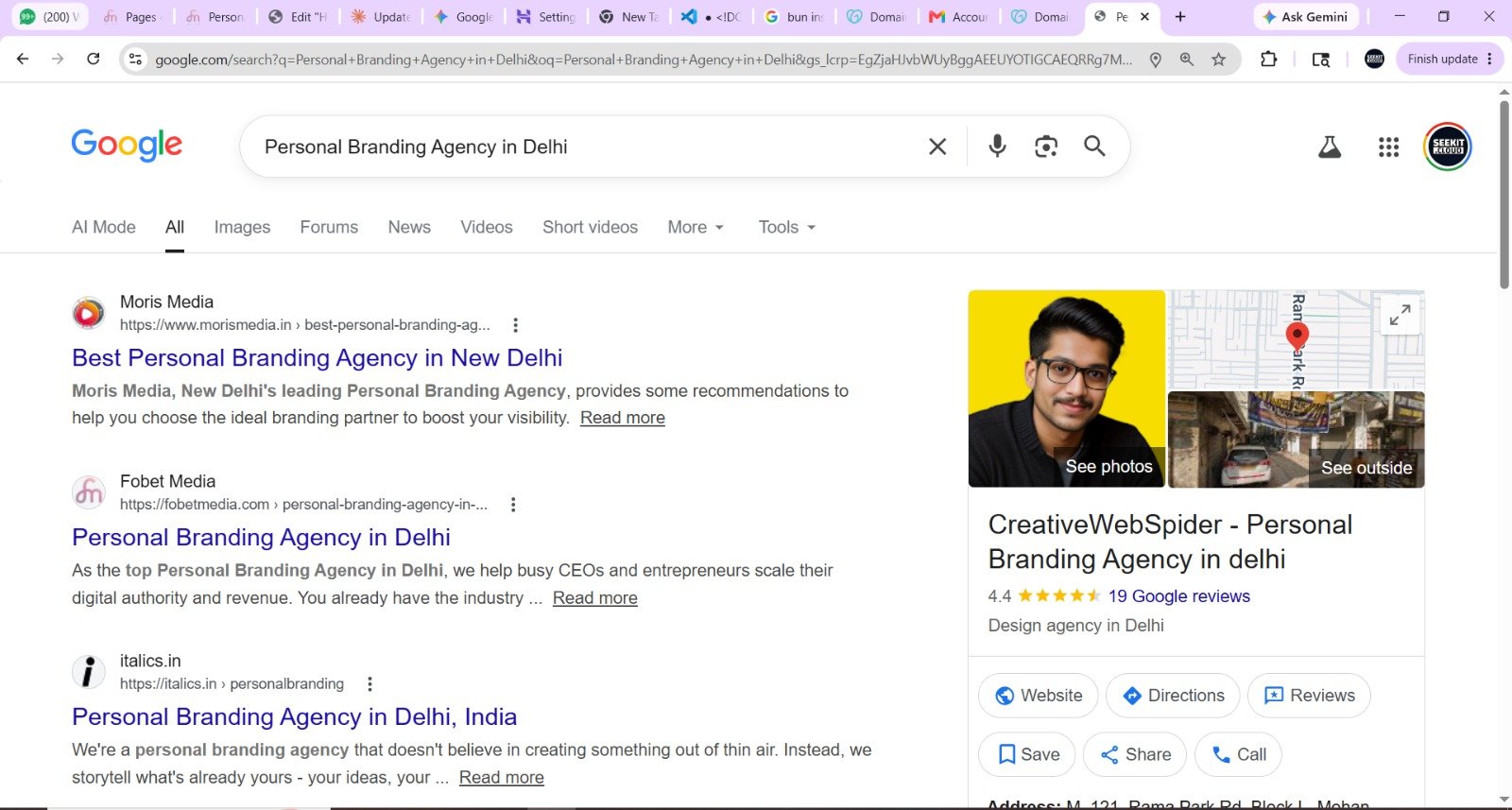Viewport: 1512px width, 810px height.
Task: Open site information icon in address bar
Action: [x=136, y=59]
